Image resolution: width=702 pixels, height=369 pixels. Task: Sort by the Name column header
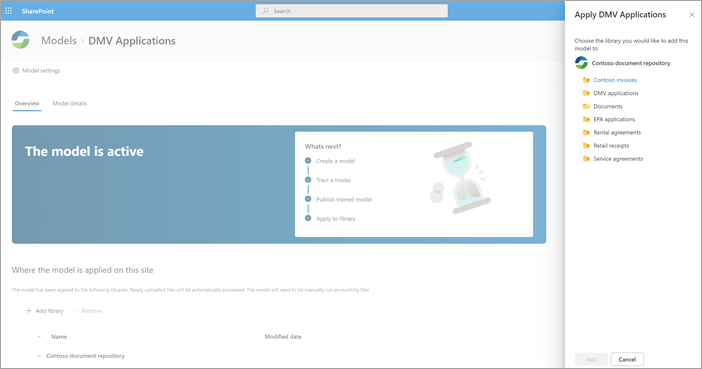tap(59, 337)
